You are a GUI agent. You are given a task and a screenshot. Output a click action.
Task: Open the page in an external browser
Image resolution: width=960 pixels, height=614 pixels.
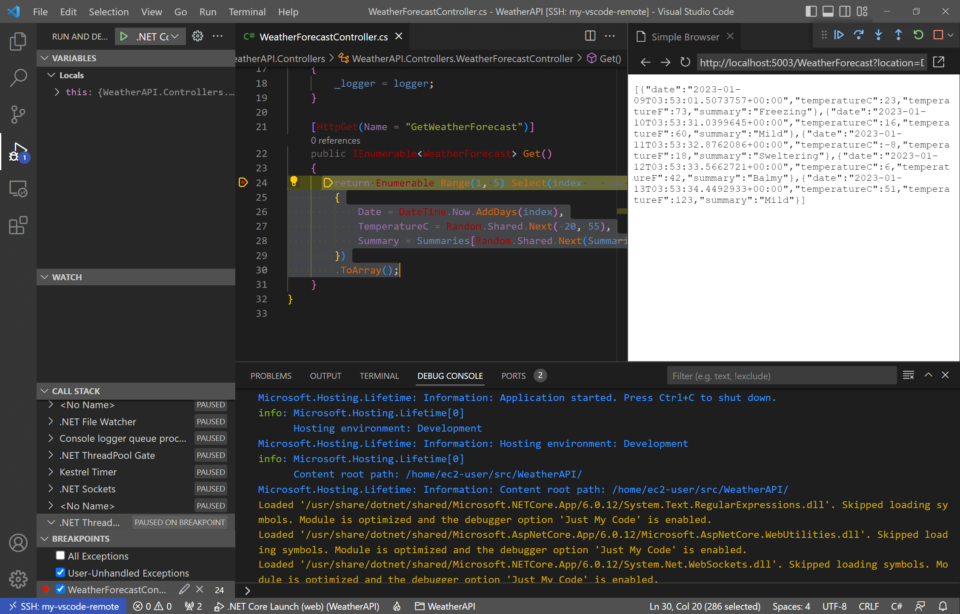[938, 61]
